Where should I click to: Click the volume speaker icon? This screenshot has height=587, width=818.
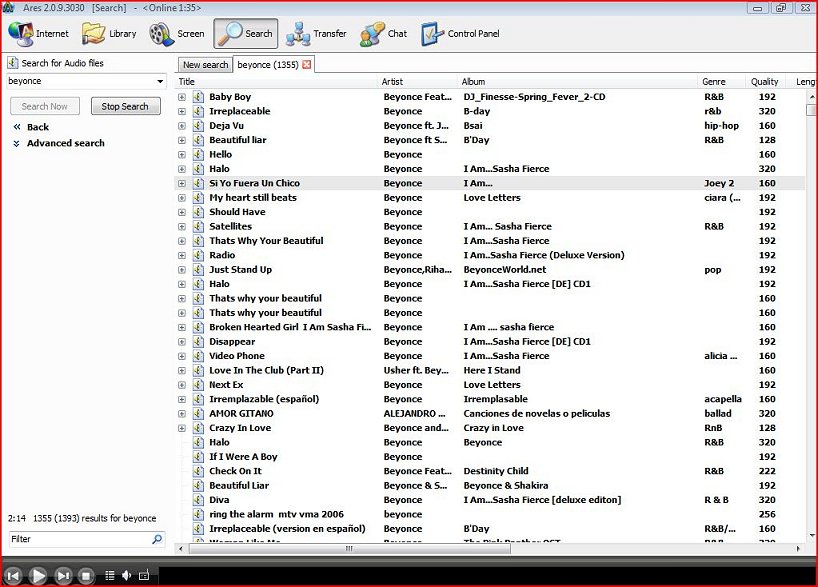(127, 575)
